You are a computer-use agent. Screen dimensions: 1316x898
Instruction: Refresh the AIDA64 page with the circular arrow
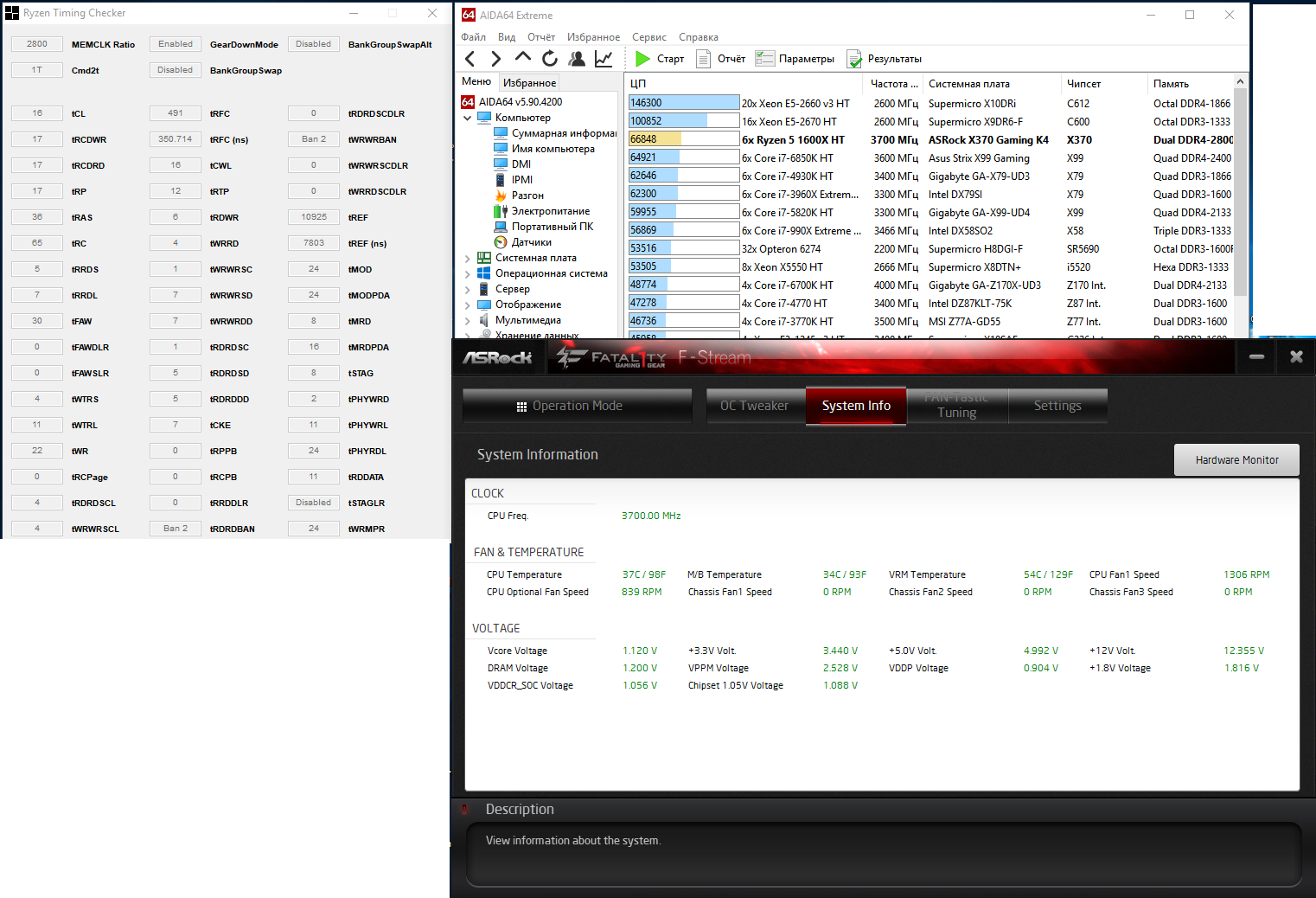click(550, 59)
